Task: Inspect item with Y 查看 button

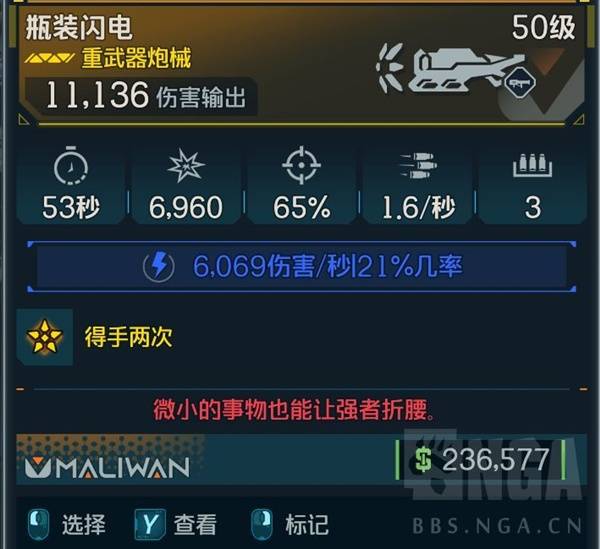Action: pos(176,524)
